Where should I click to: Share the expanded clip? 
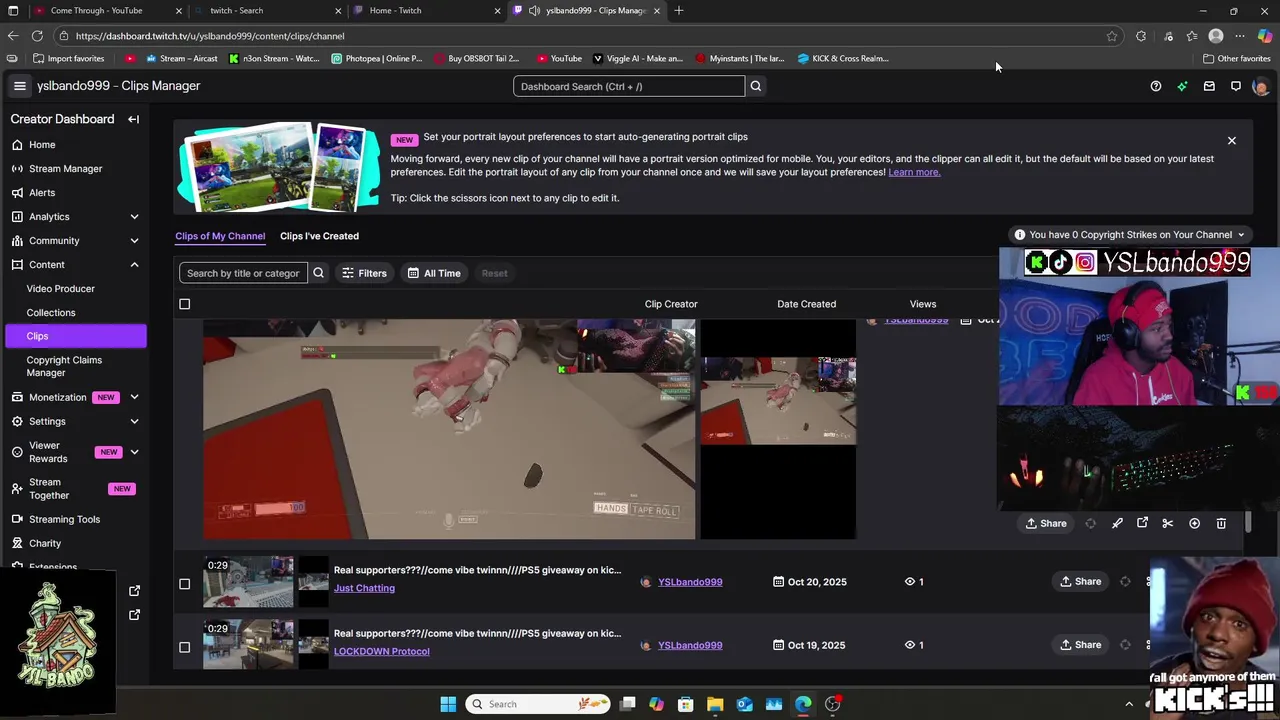click(x=1046, y=523)
